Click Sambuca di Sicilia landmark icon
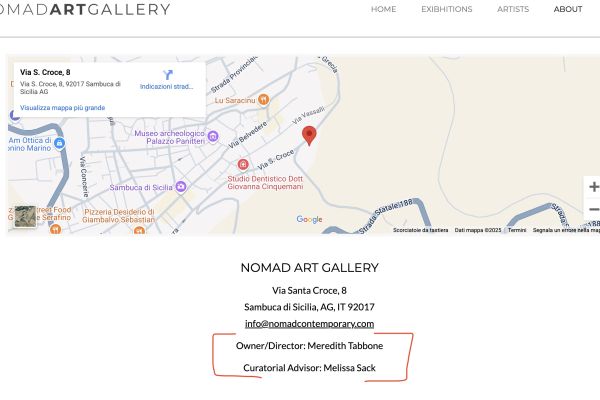This screenshot has height=400, width=600. [180, 187]
